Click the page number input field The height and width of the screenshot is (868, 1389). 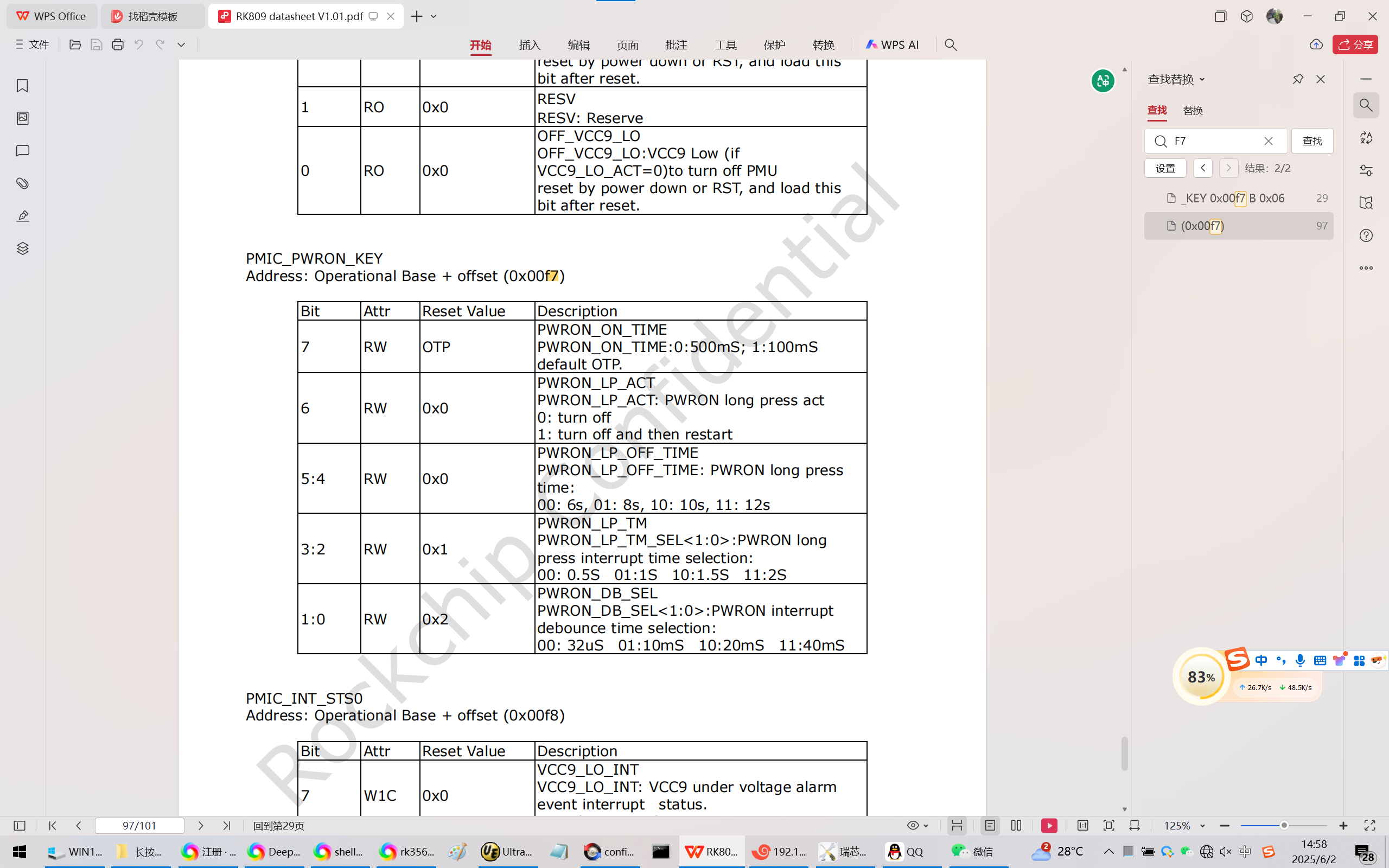click(x=139, y=826)
